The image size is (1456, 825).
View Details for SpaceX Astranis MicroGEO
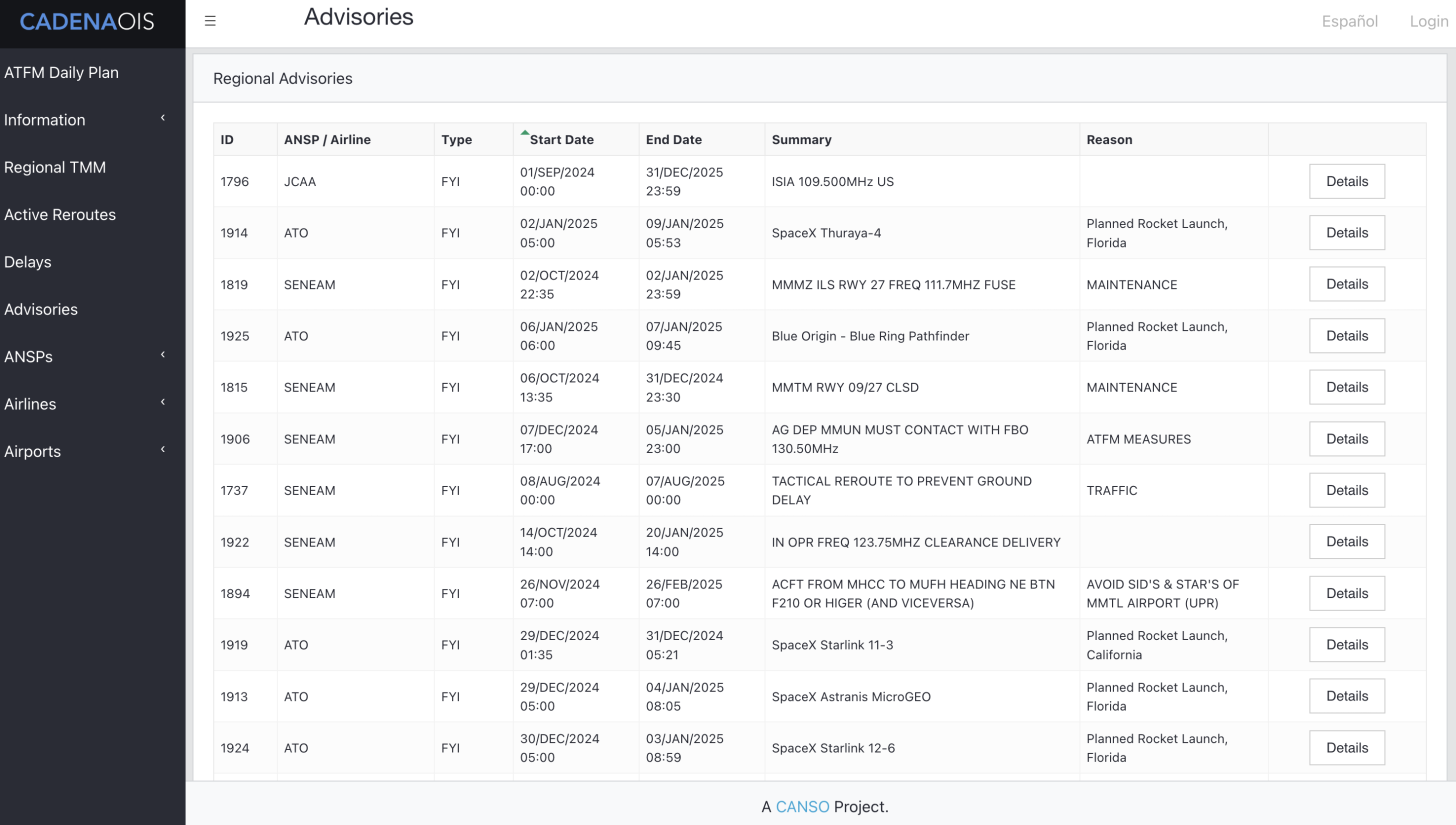pyautogui.click(x=1347, y=697)
